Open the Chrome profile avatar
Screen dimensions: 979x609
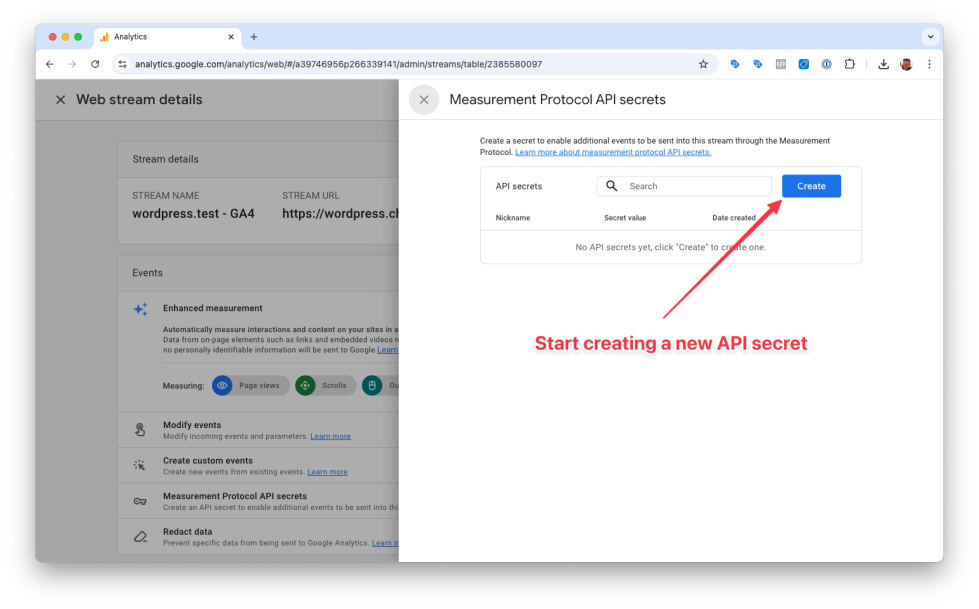point(906,64)
